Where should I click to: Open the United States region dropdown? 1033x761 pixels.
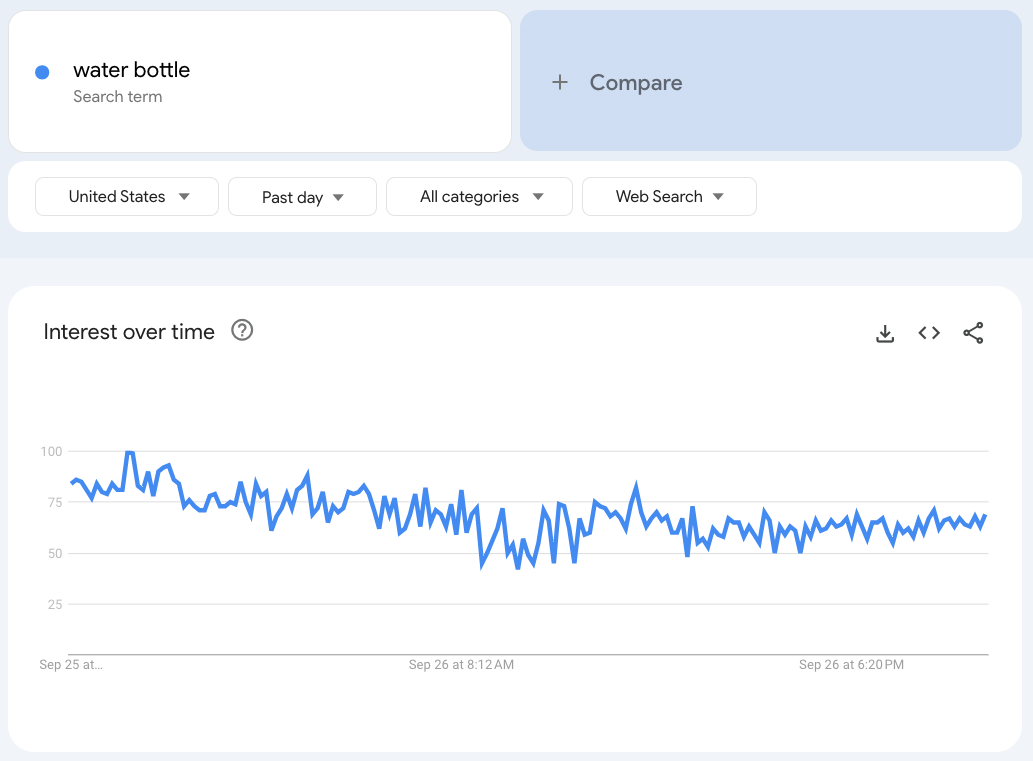(126, 196)
